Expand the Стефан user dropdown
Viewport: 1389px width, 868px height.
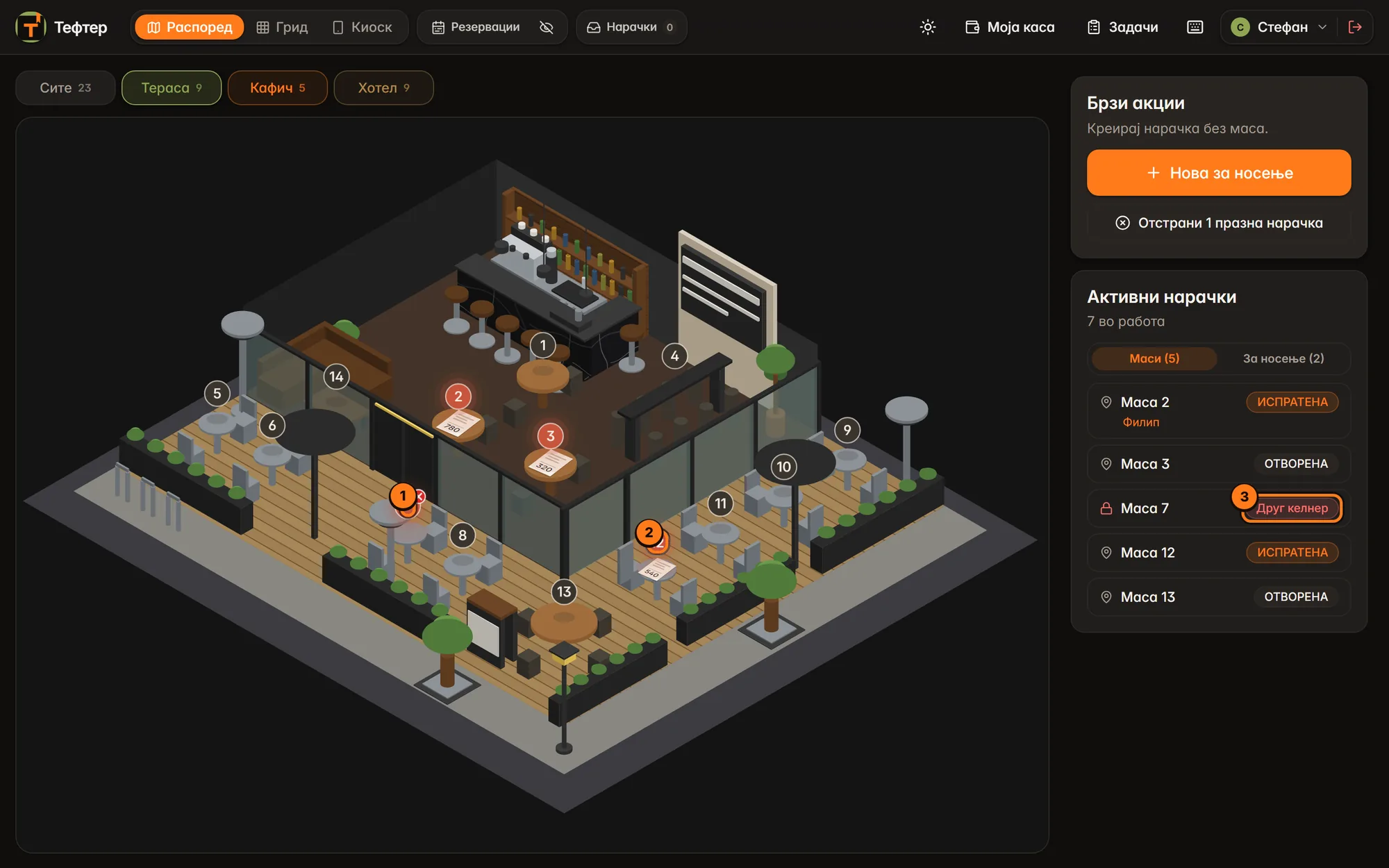tap(1279, 27)
